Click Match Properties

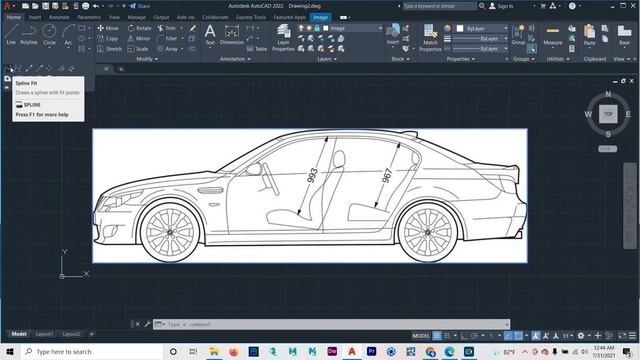pos(430,38)
